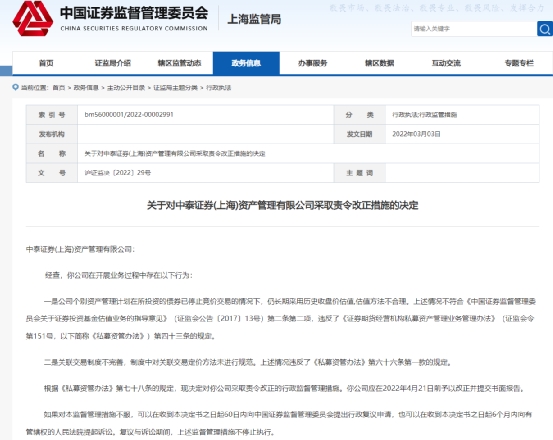Select document number 沪证监决〔2022〕29号

tap(118, 173)
